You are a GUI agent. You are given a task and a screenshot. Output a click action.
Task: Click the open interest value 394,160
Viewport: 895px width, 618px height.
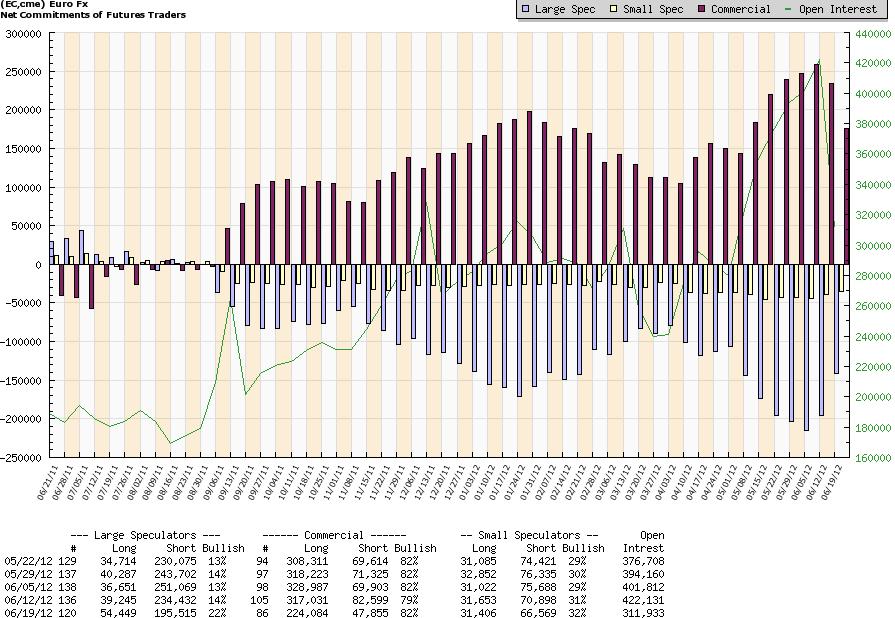pyautogui.click(x=643, y=574)
